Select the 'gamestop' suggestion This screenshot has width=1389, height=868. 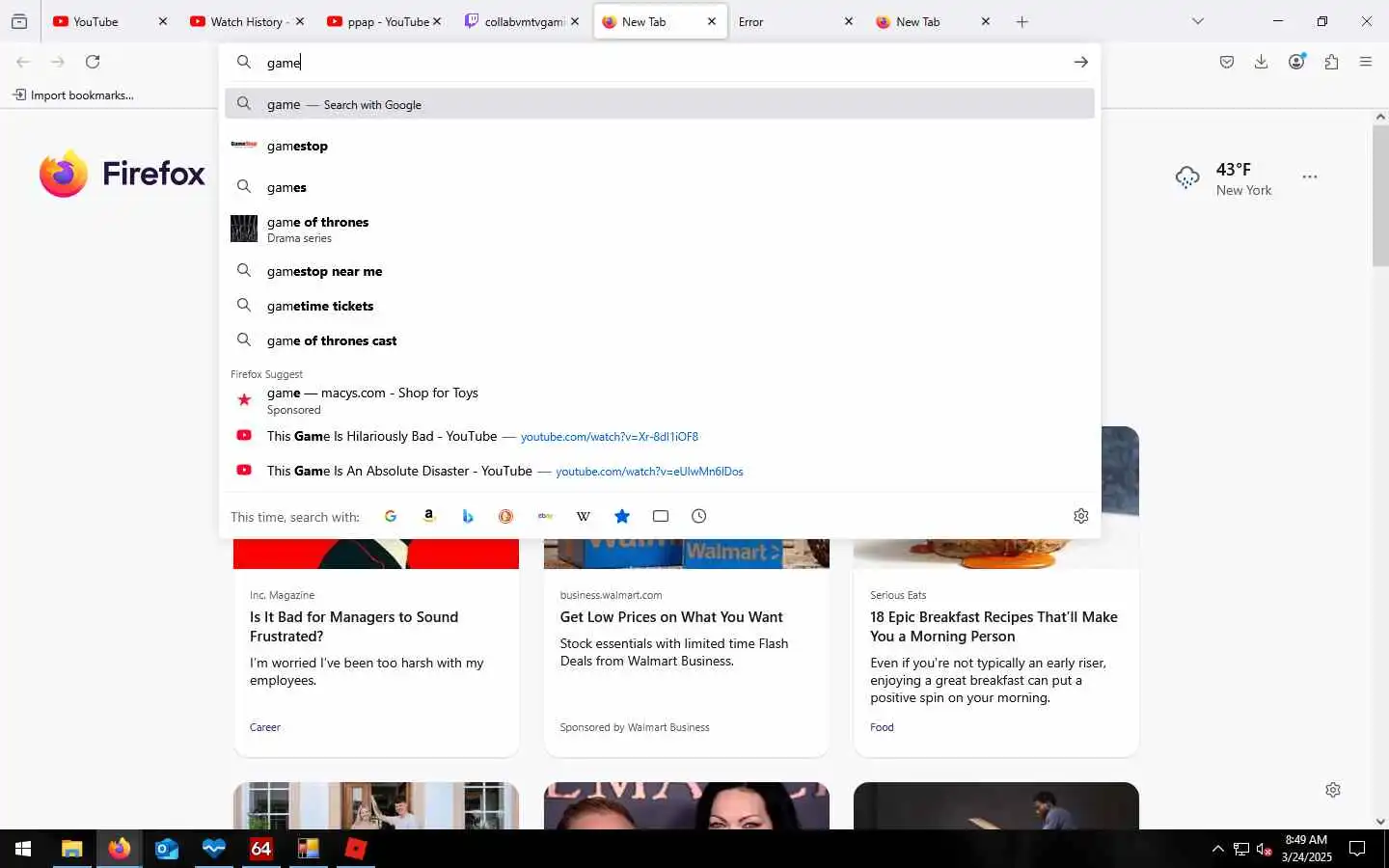pos(660,146)
